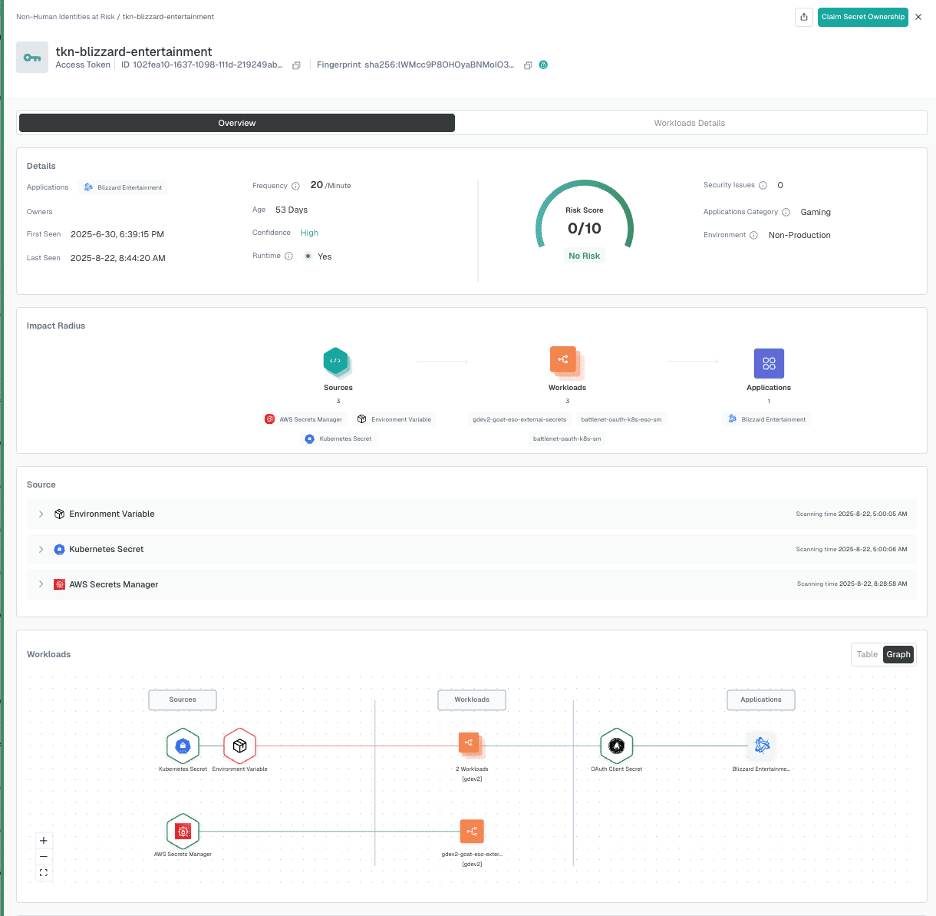Switch to the Workloads Details tab

point(691,122)
